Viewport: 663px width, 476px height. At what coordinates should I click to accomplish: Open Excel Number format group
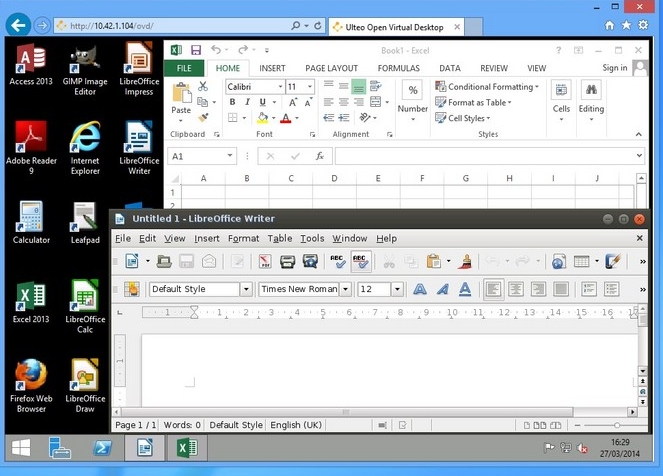click(x=413, y=101)
